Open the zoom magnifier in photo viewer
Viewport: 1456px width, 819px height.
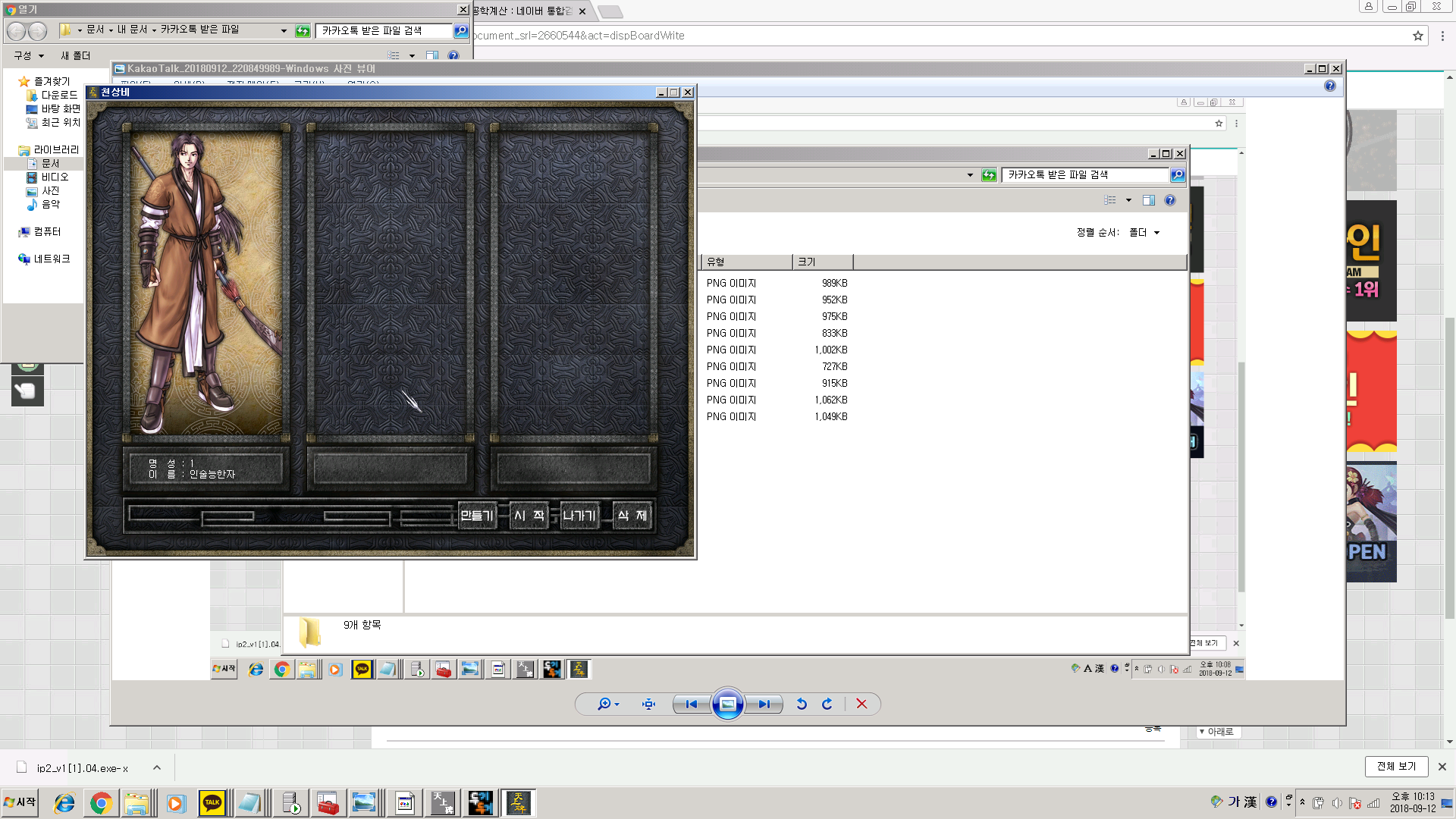(604, 704)
